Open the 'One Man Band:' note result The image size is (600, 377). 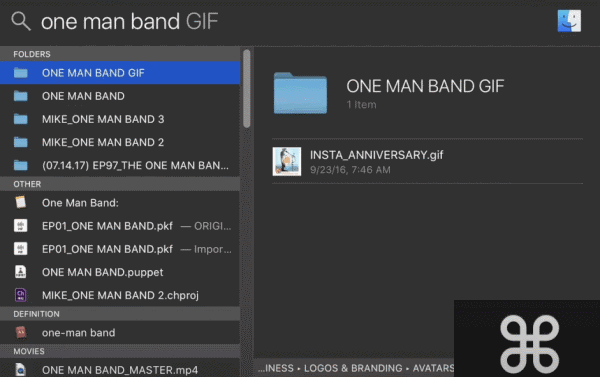(120, 203)
